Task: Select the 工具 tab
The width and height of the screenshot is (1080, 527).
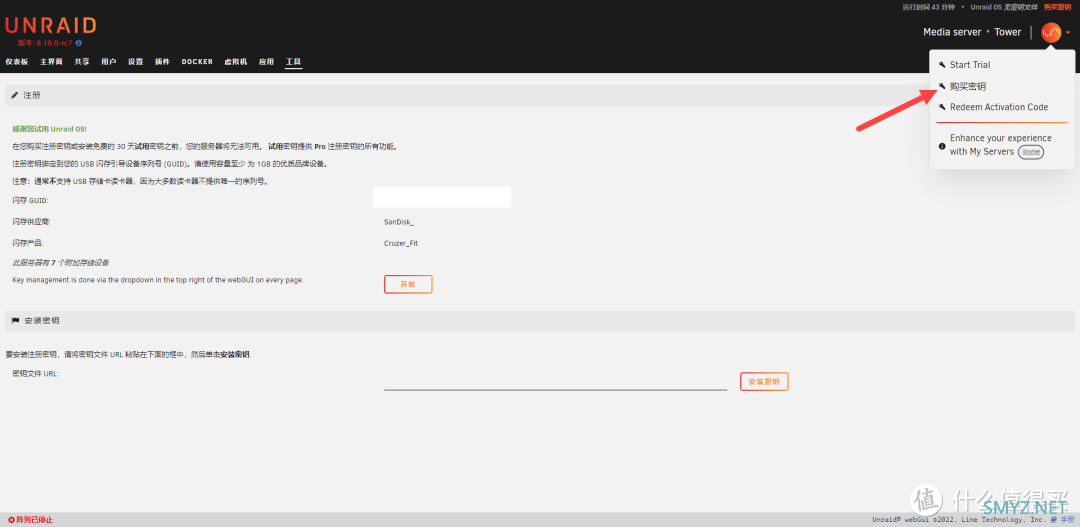Action: tap(293, 61)
